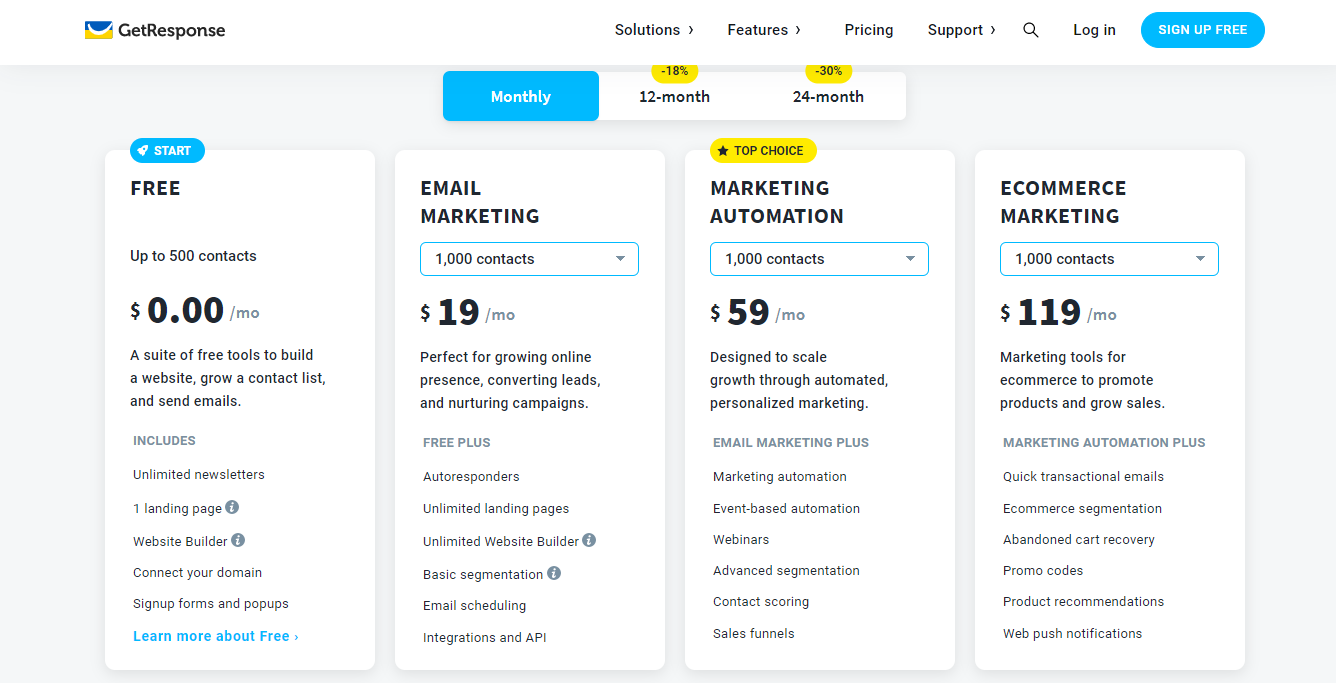Click Autoresponders feature

click(x=471, y=477)
